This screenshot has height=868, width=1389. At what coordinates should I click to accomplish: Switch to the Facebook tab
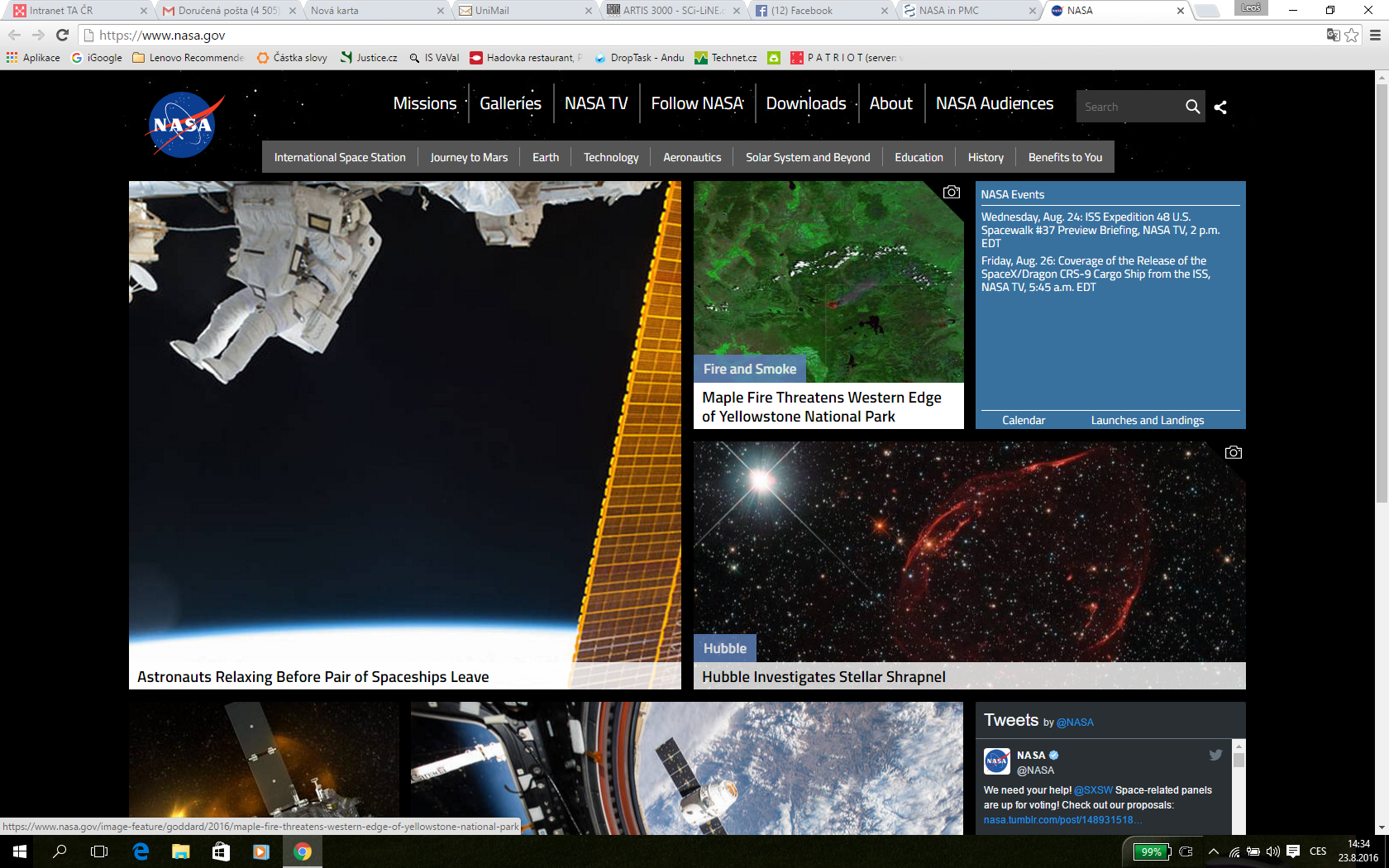[x=821, y=11]
